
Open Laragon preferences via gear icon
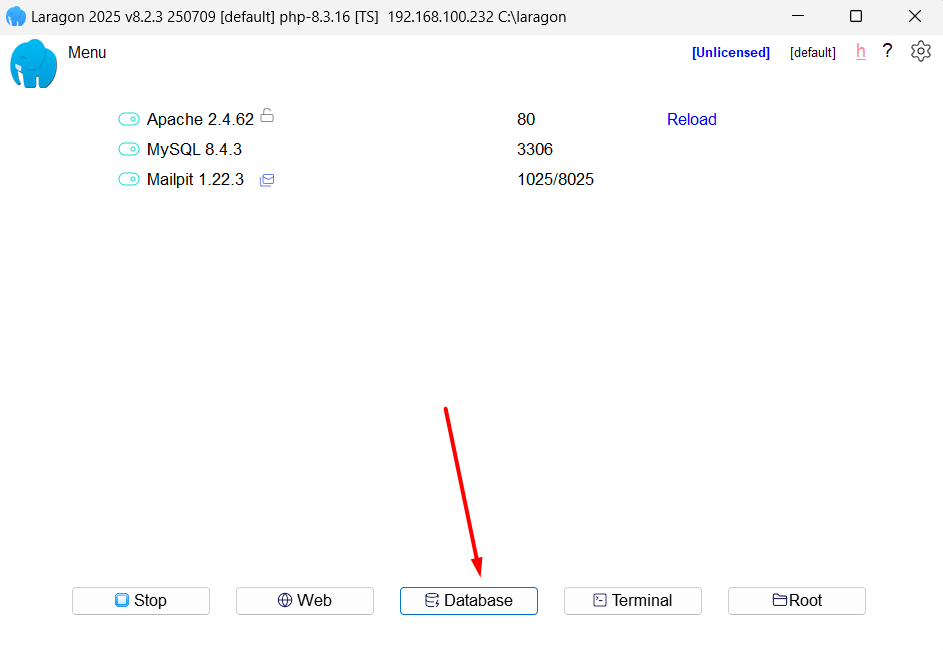(920, 51)
